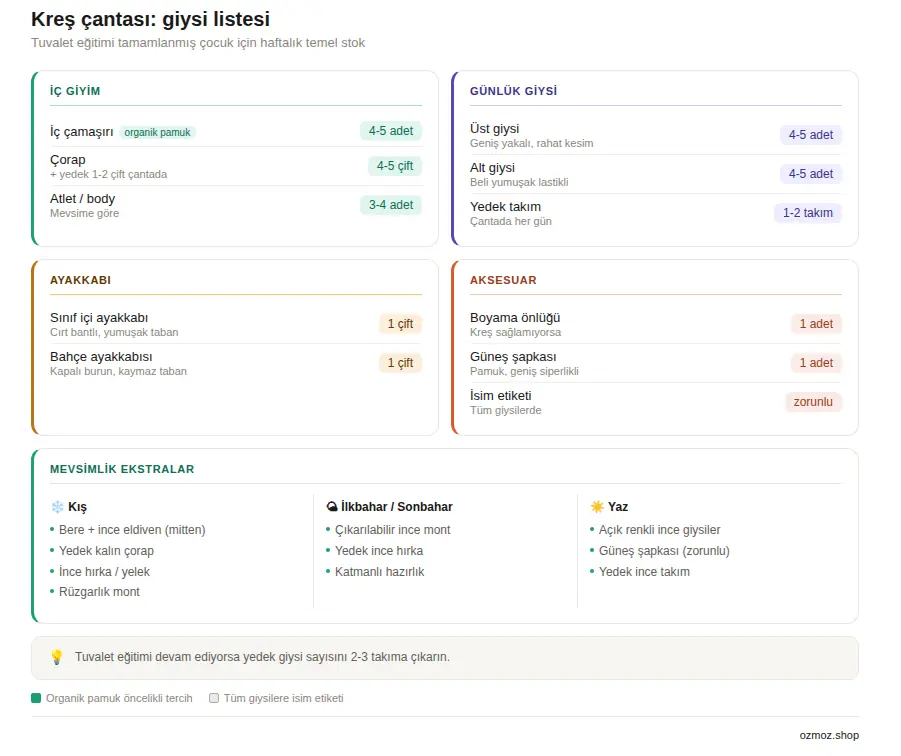901x756 pixels.
Task: Toggle the 'Tüm giysilere isim etiketi' checkbox
Action: (x=214, y=698)
